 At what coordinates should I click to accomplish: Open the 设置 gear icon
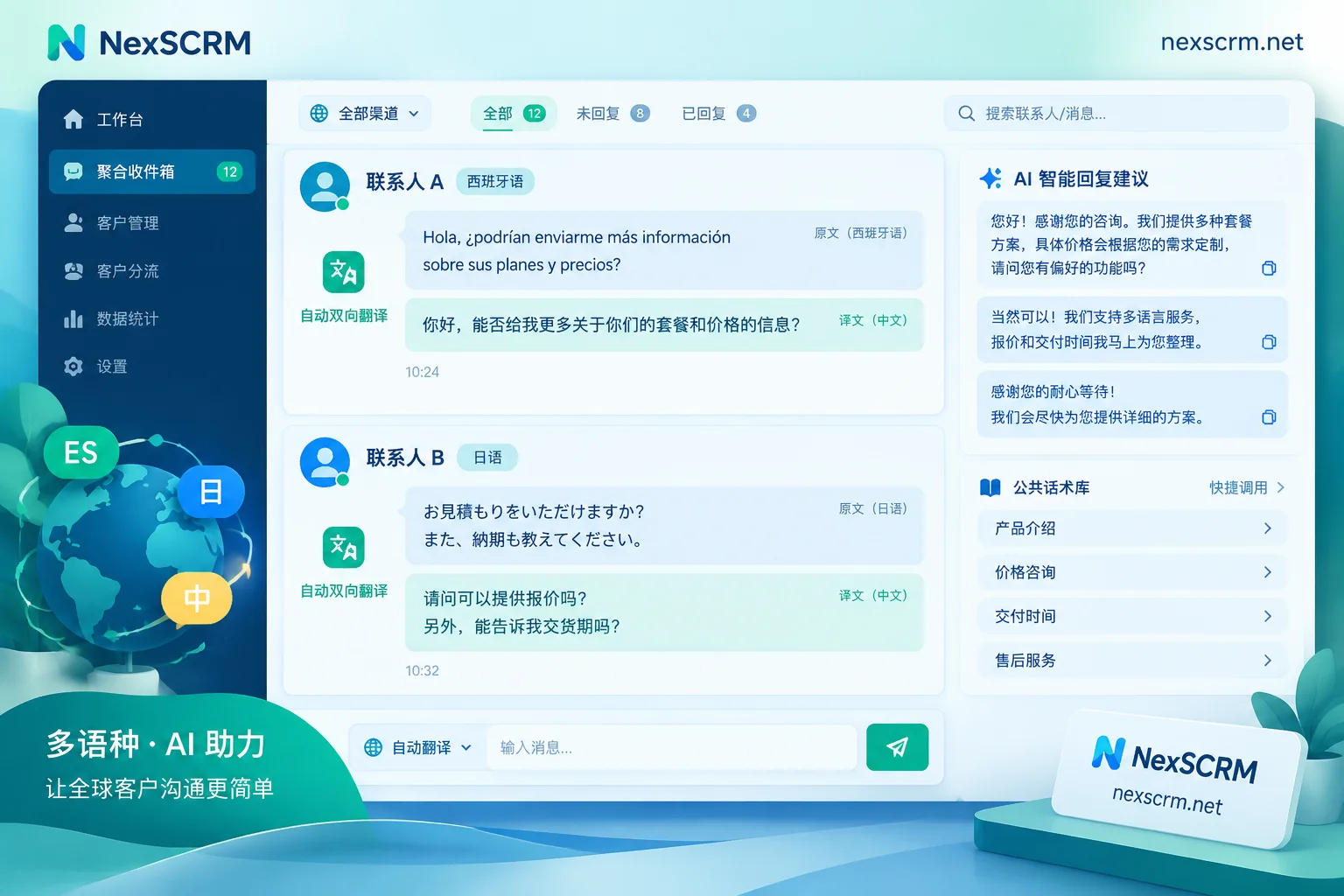click(x=73, y=367)
